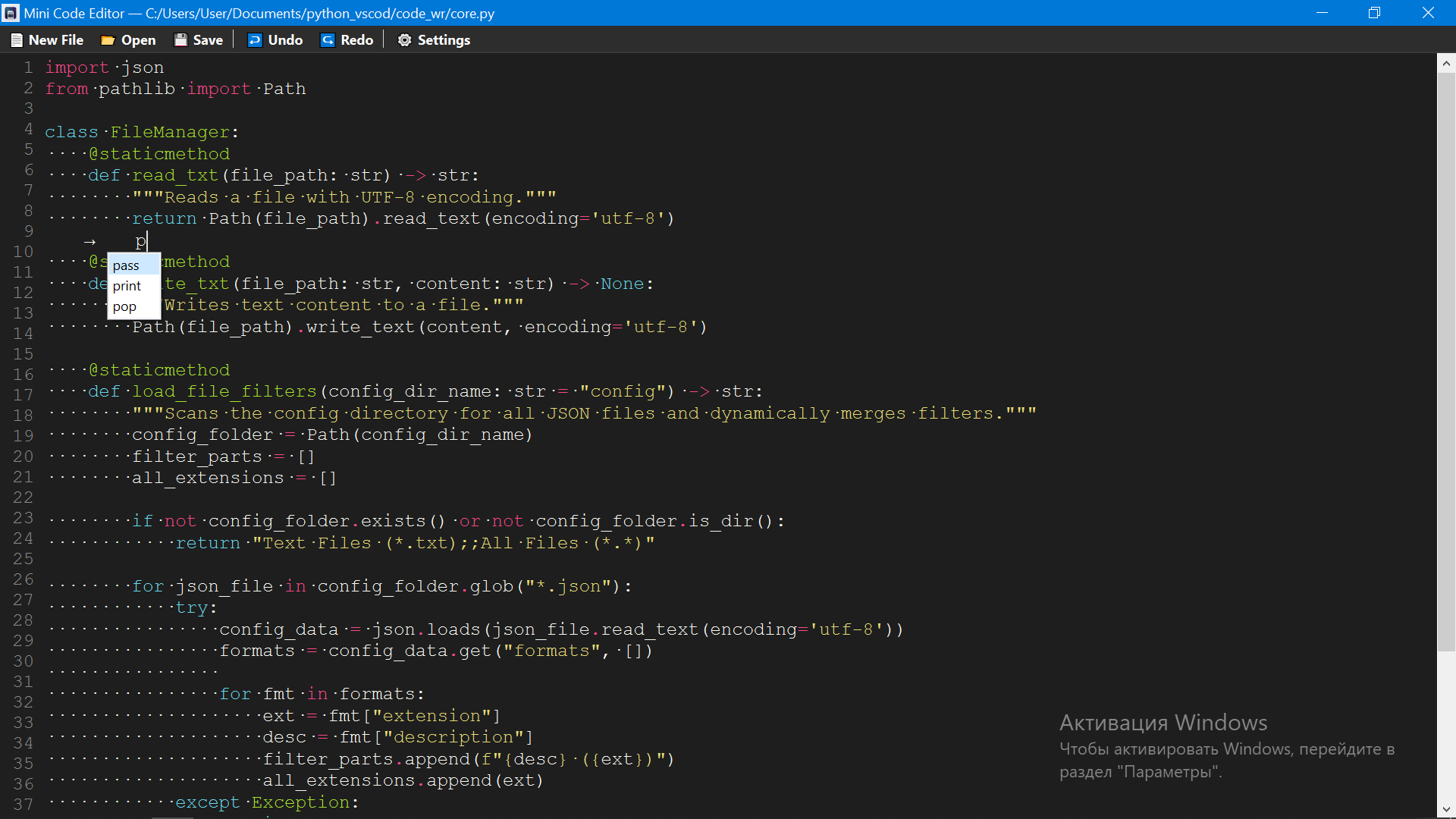Click the Redo arrow icon
Image resolution: width=1456 pixels, height=819 pixels.
(328, 40)
